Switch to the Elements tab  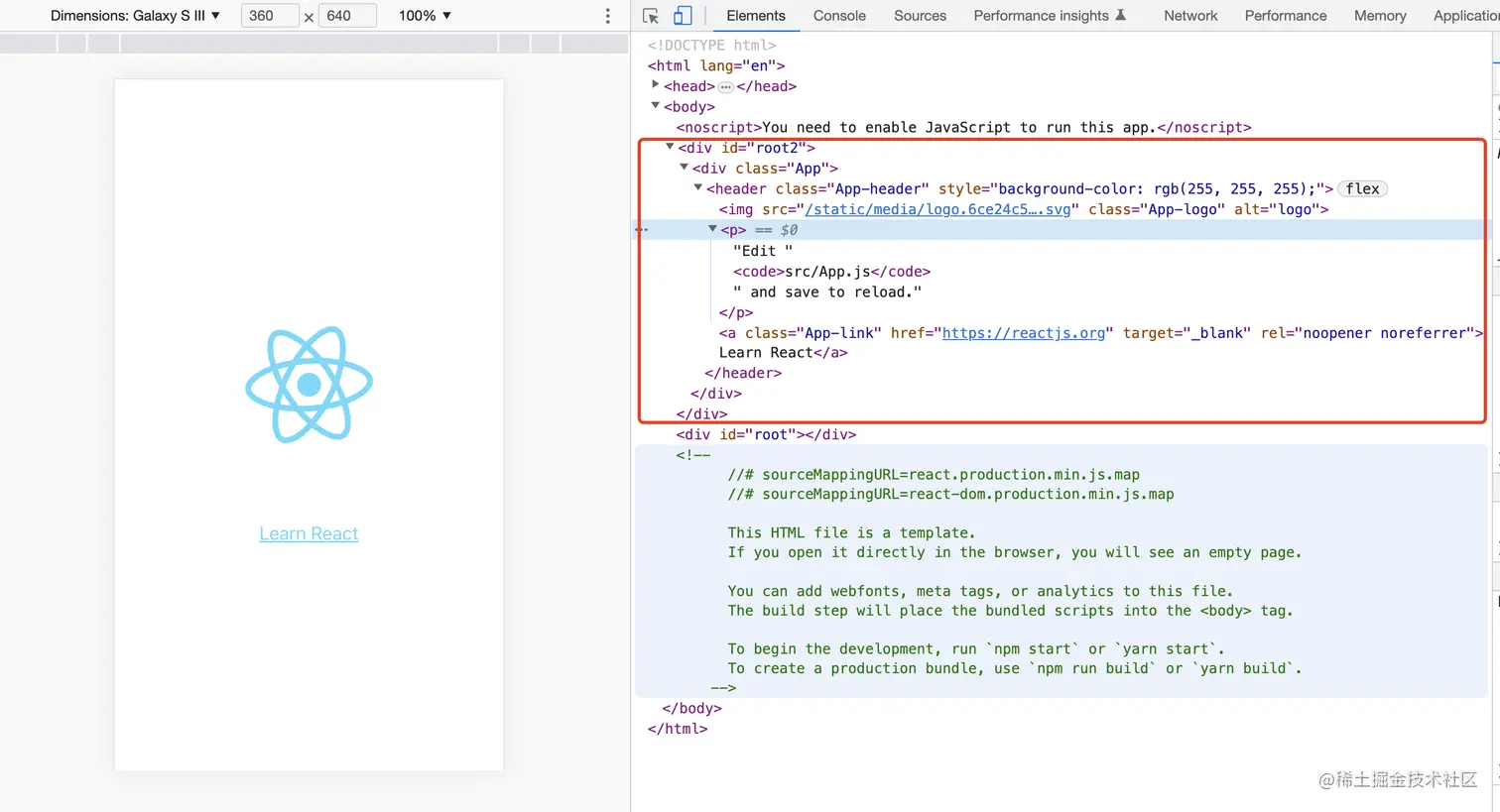[x=756, y=16]
